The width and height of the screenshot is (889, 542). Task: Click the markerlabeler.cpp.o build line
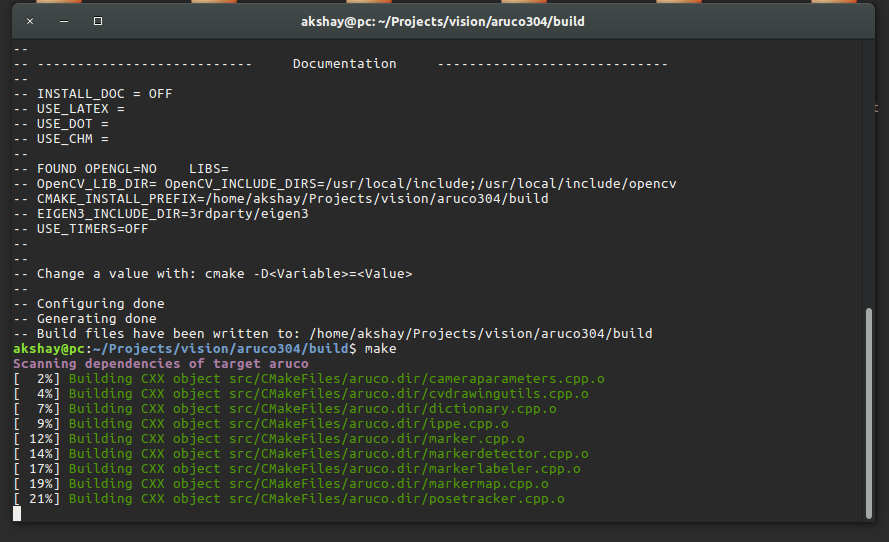click(x=297, y=469)
